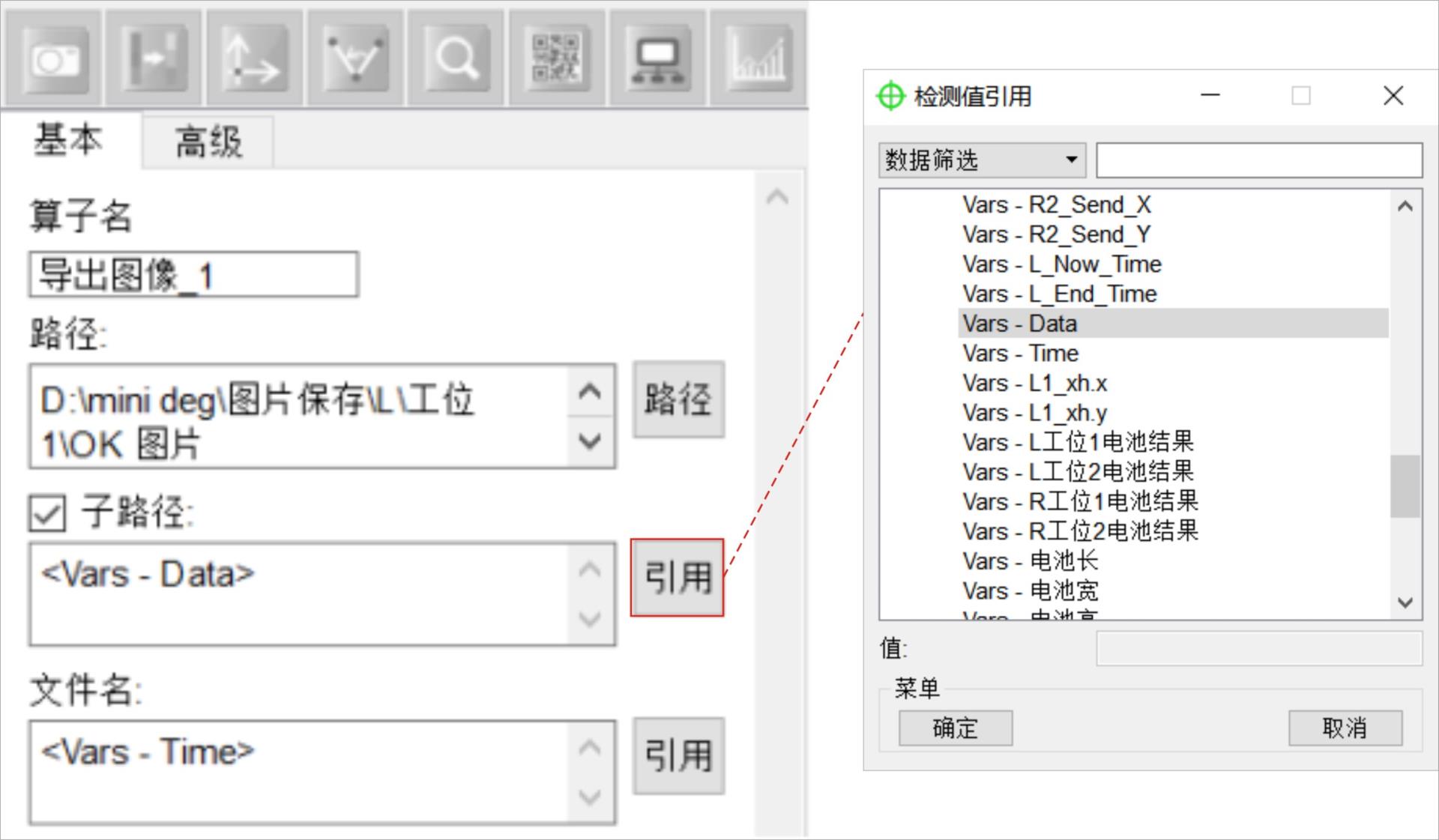This screenshot has width=1439, height=840.
Task: Select Vars - Time in the list
Action: click(1020, 353)
